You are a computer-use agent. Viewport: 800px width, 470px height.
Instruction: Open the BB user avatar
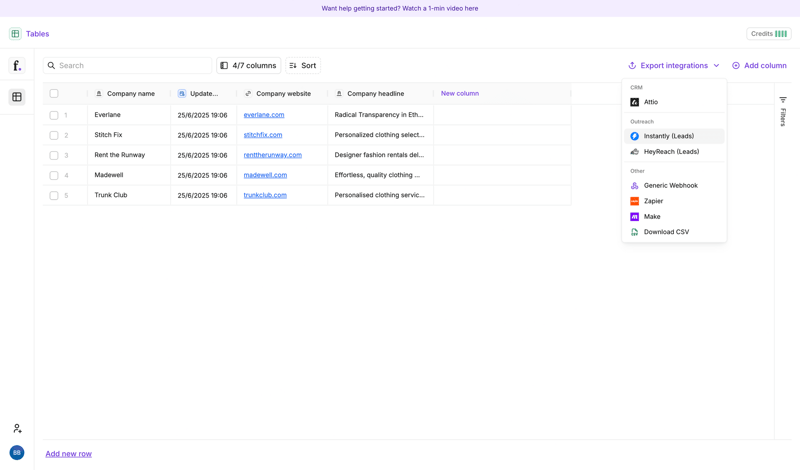[17, 452]
